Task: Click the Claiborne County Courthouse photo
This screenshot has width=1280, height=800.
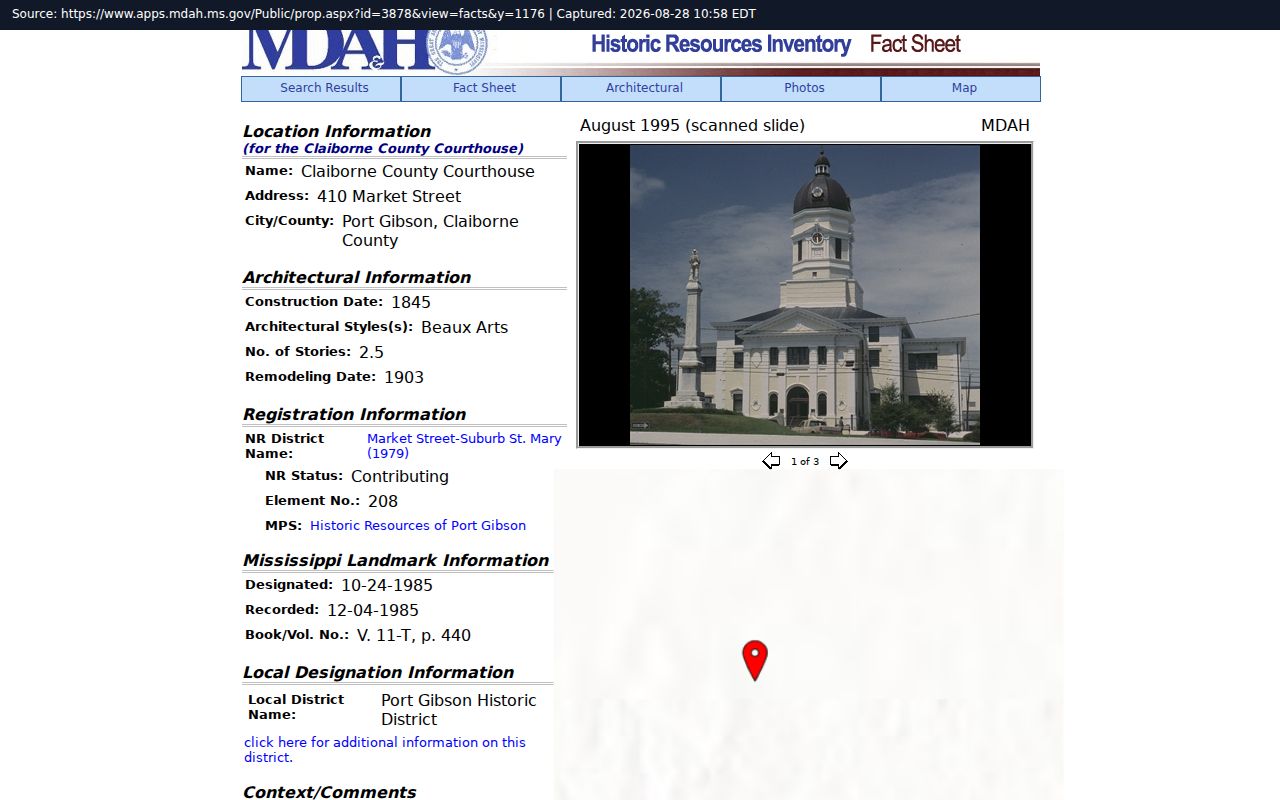Action: (x=805, y=295)
